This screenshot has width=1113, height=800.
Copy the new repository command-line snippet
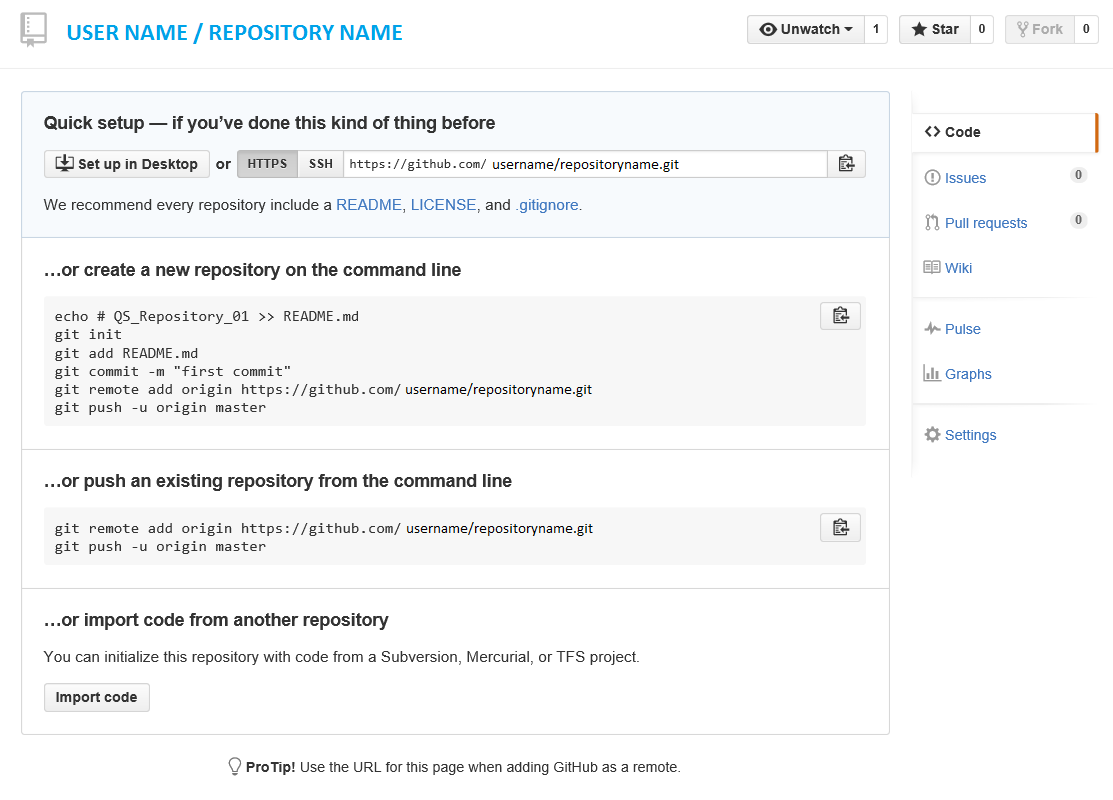pos(840,315)
